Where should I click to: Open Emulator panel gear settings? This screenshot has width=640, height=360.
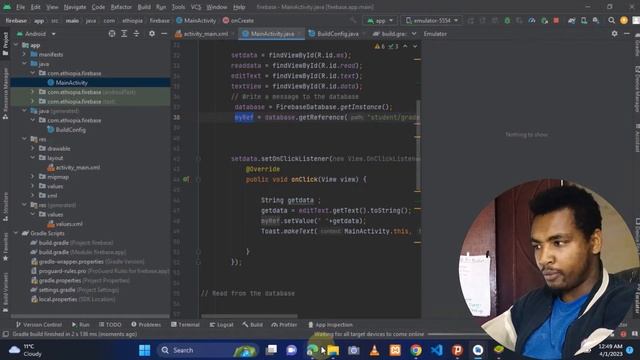point(614,34)
